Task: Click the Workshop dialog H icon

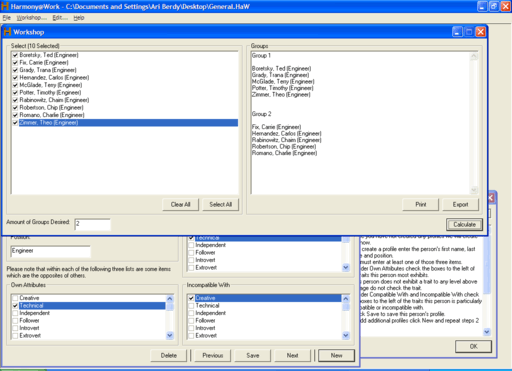Action: point(7,32)
